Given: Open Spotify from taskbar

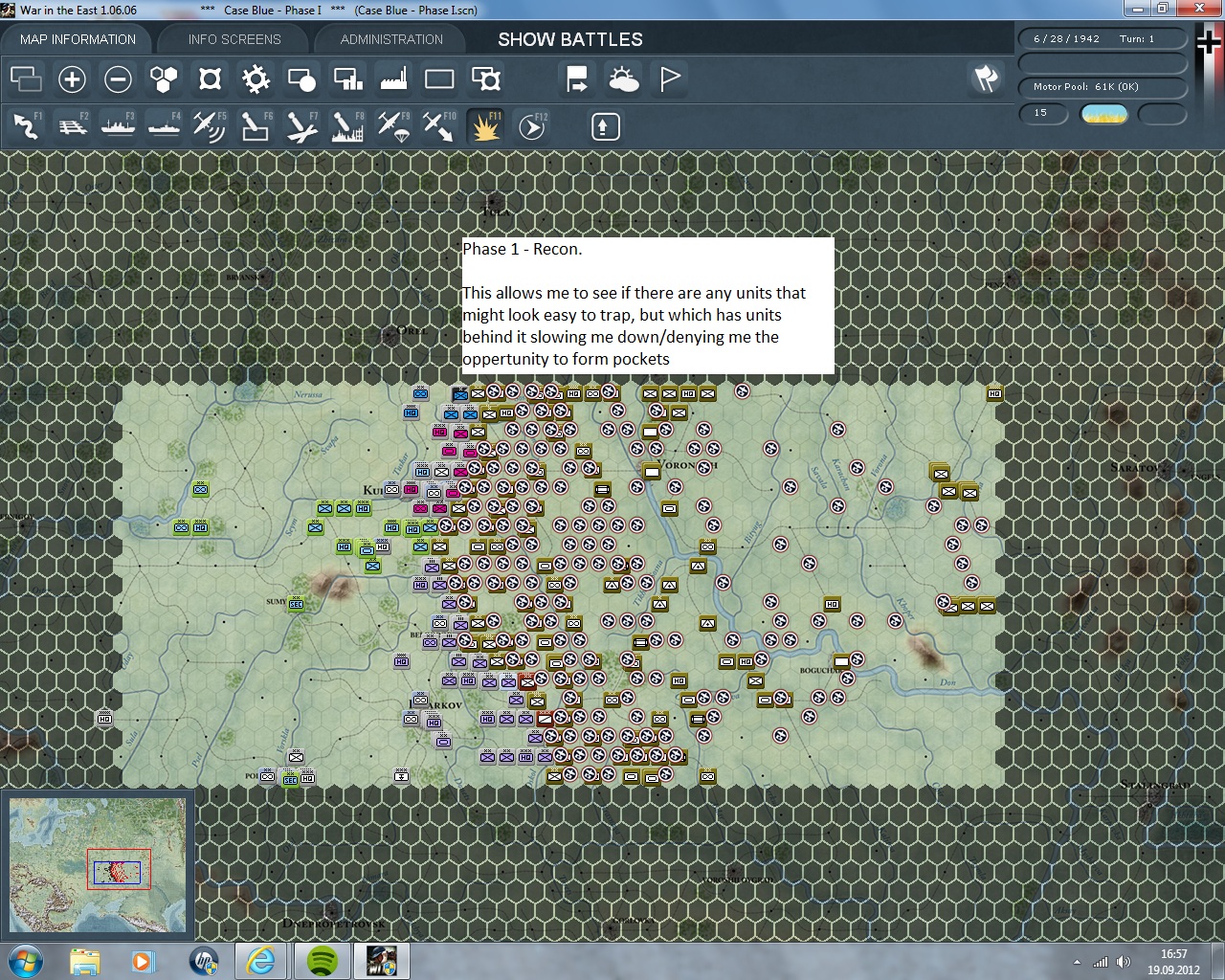Looking at the screenshot, I should pyautogui.click(x=323, y=961).
